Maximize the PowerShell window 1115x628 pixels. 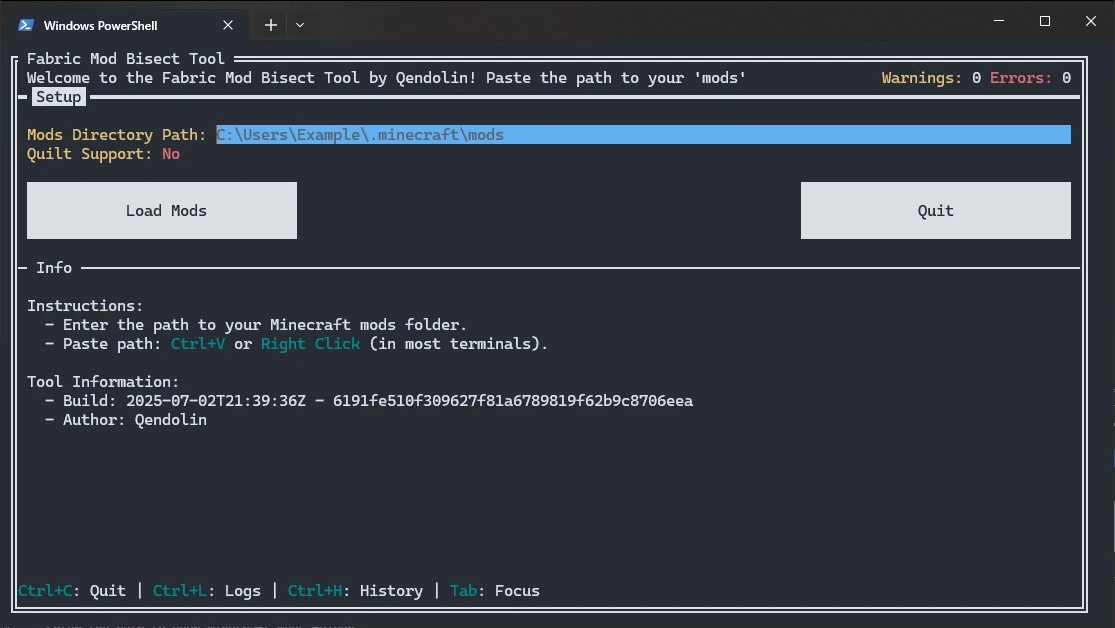pos(1045,21)
